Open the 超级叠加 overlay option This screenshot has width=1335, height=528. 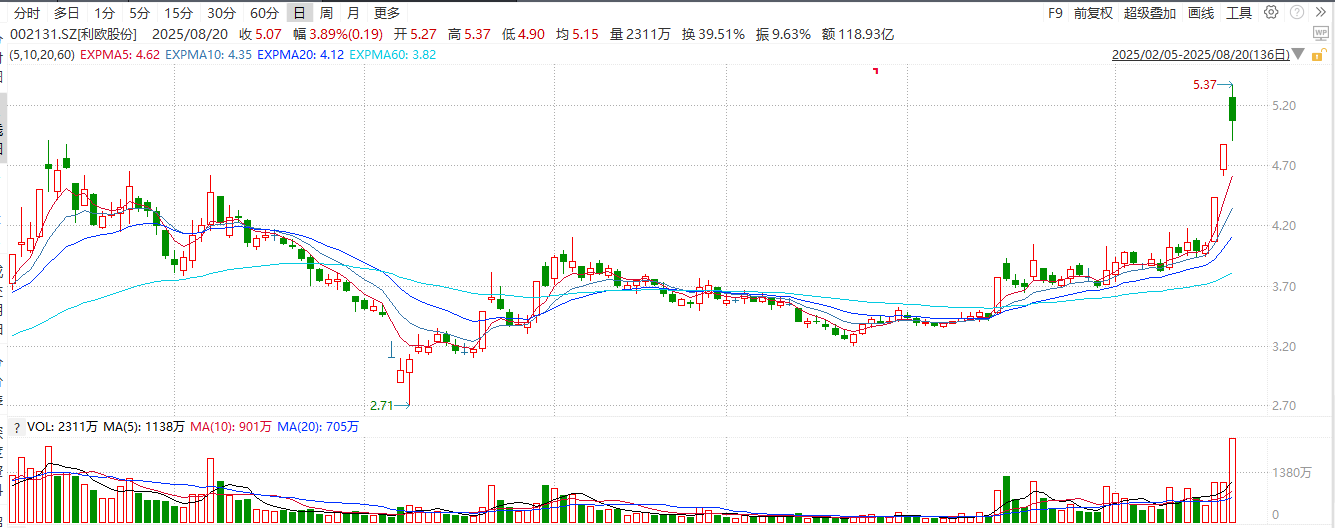click(1149, 13)
